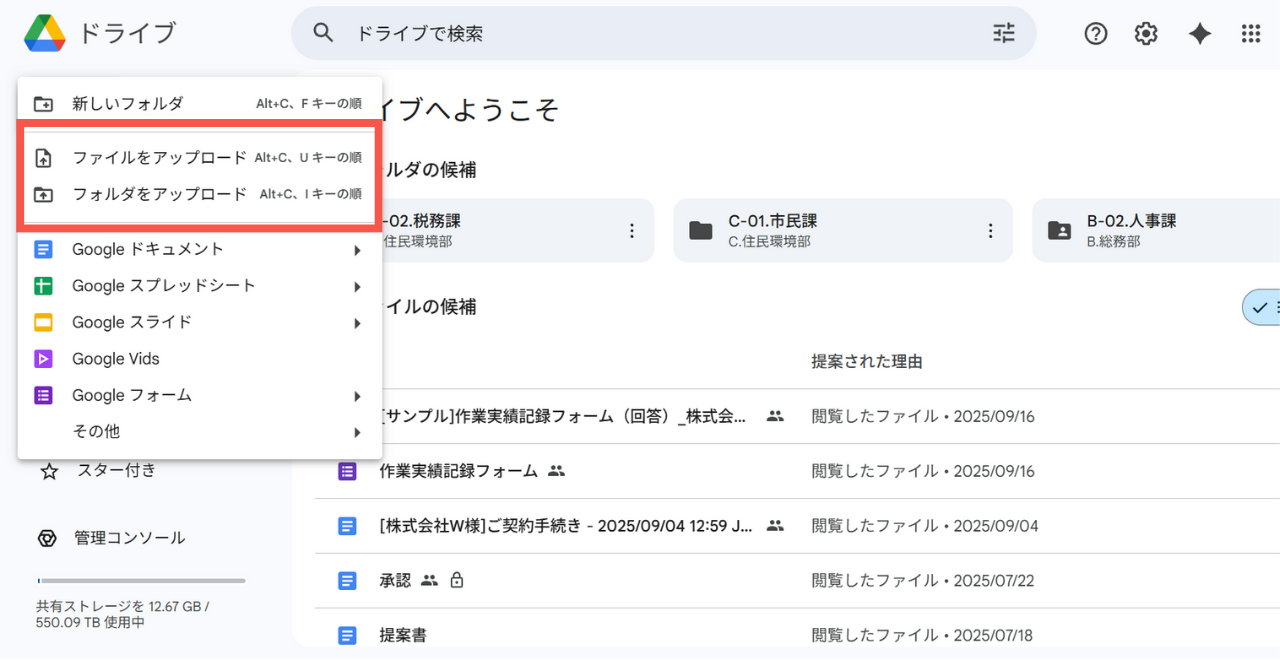
Task: Click the lock icon on the 承認 file
Action: coord(457,580)
